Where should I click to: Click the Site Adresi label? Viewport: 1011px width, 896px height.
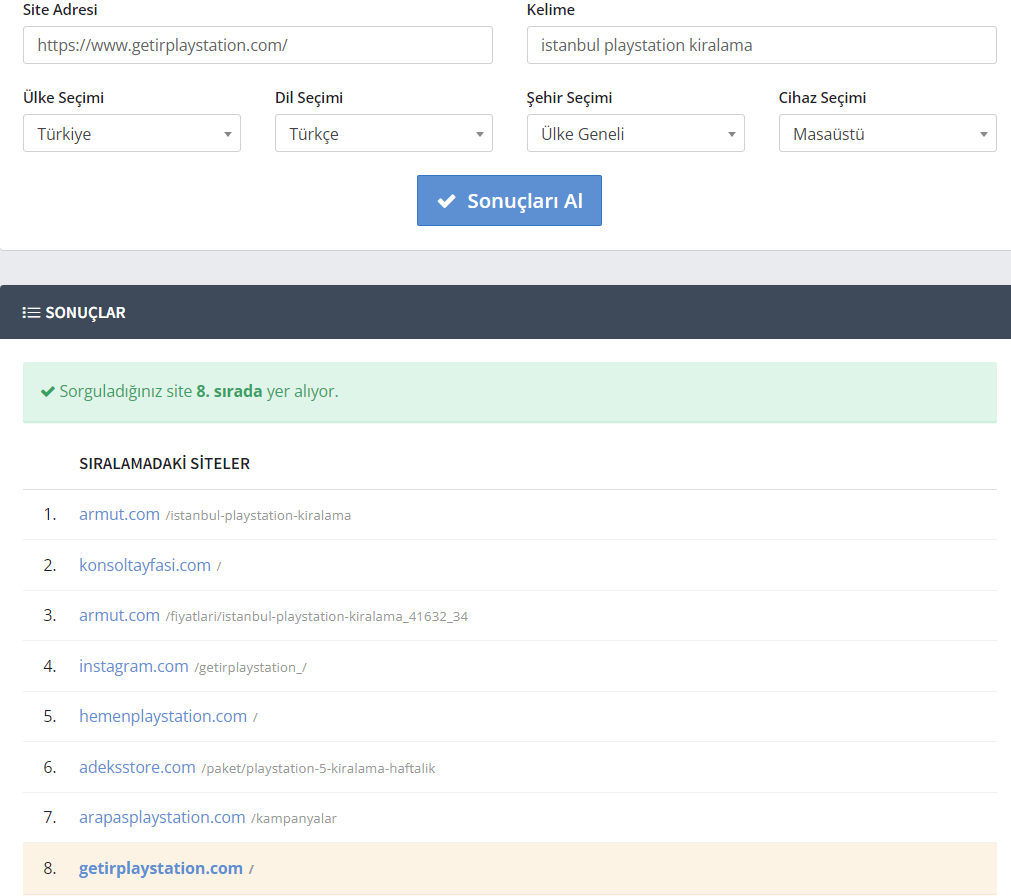(x=60, y=10)
